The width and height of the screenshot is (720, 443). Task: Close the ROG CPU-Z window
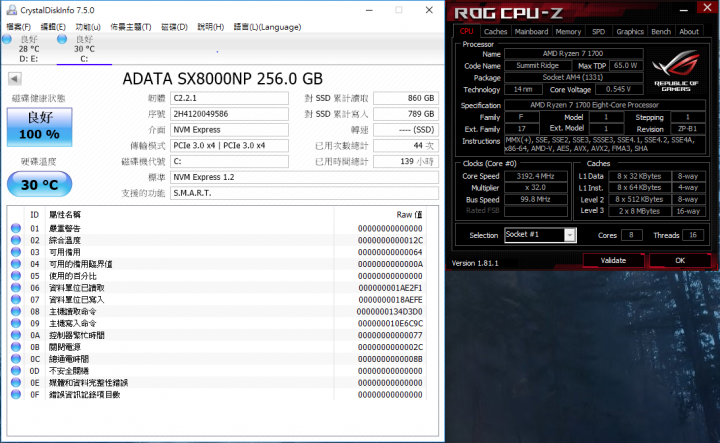click(707, 7)
